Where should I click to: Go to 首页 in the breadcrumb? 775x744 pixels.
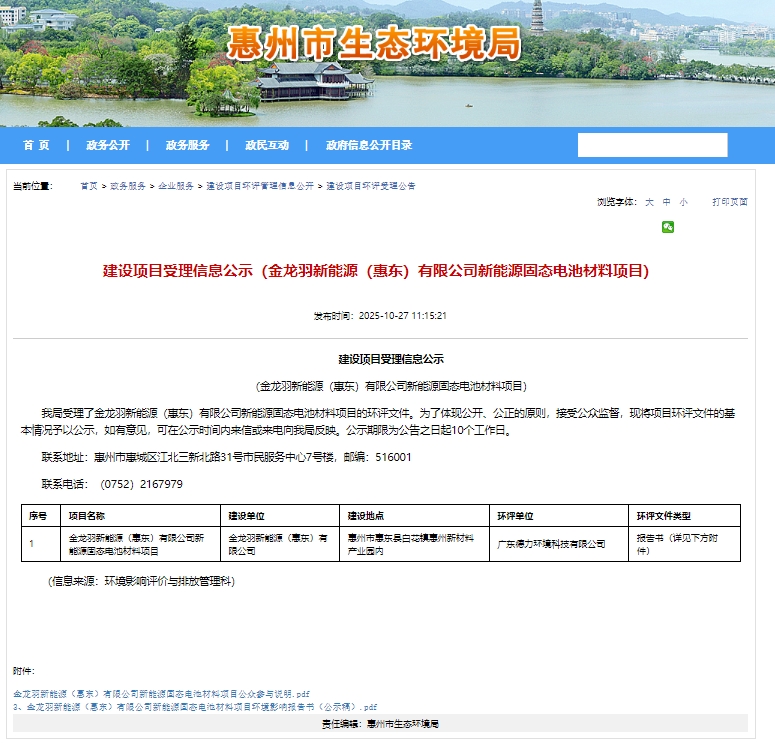pyautogui.click(x=89, y=186)
